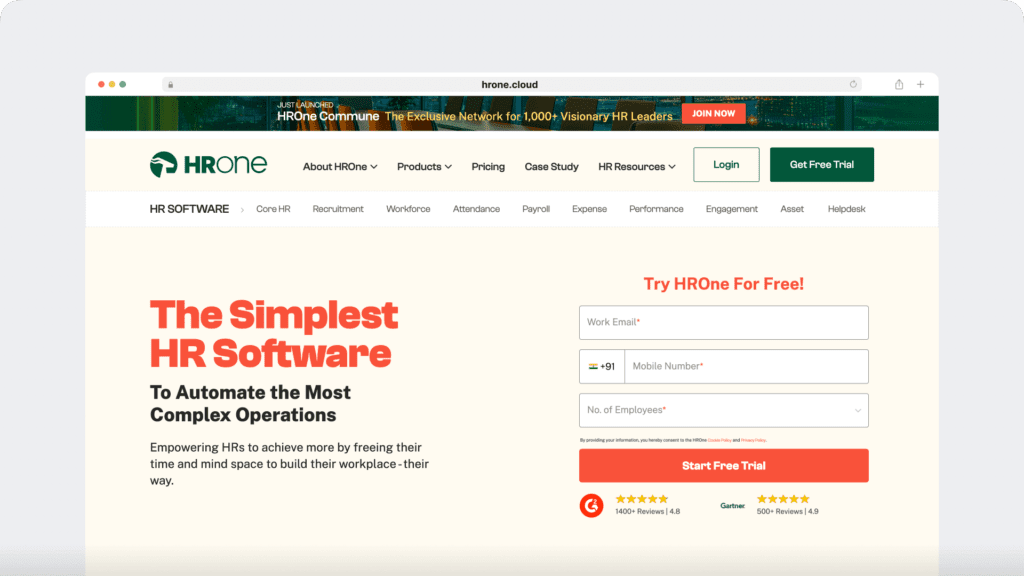Click the Gartner logo

tap(733, 506)
